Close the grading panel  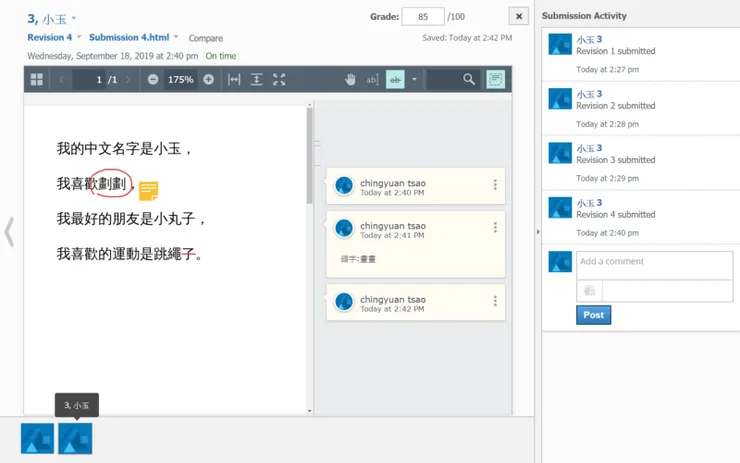coord(519,17)
